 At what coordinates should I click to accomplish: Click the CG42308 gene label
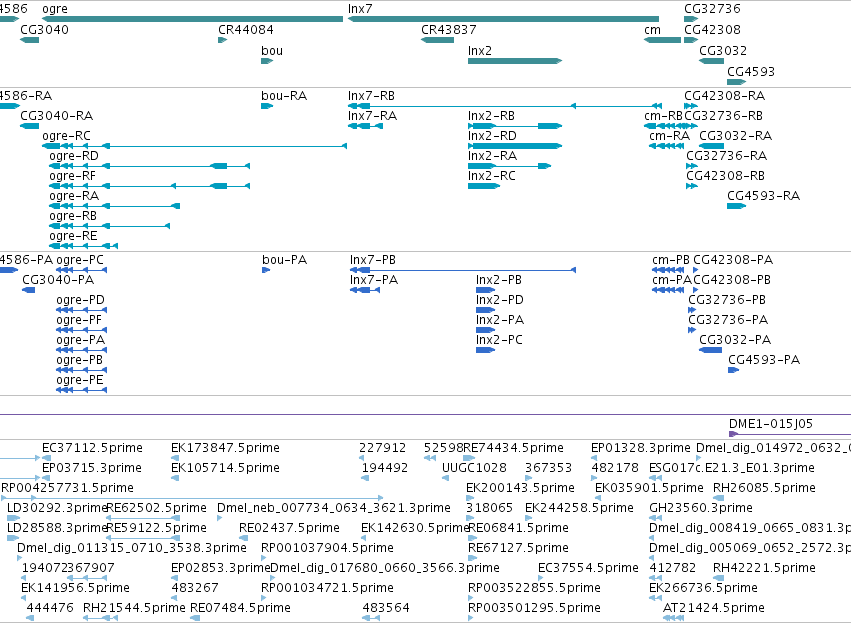[x=712, y=30]
